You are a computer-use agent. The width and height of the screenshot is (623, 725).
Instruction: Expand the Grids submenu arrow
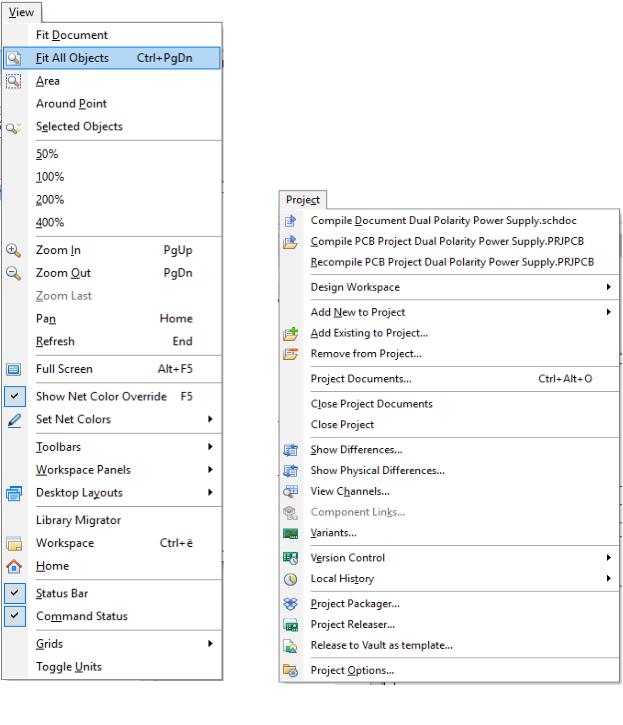pyautogui.click(x=210, y=644)
